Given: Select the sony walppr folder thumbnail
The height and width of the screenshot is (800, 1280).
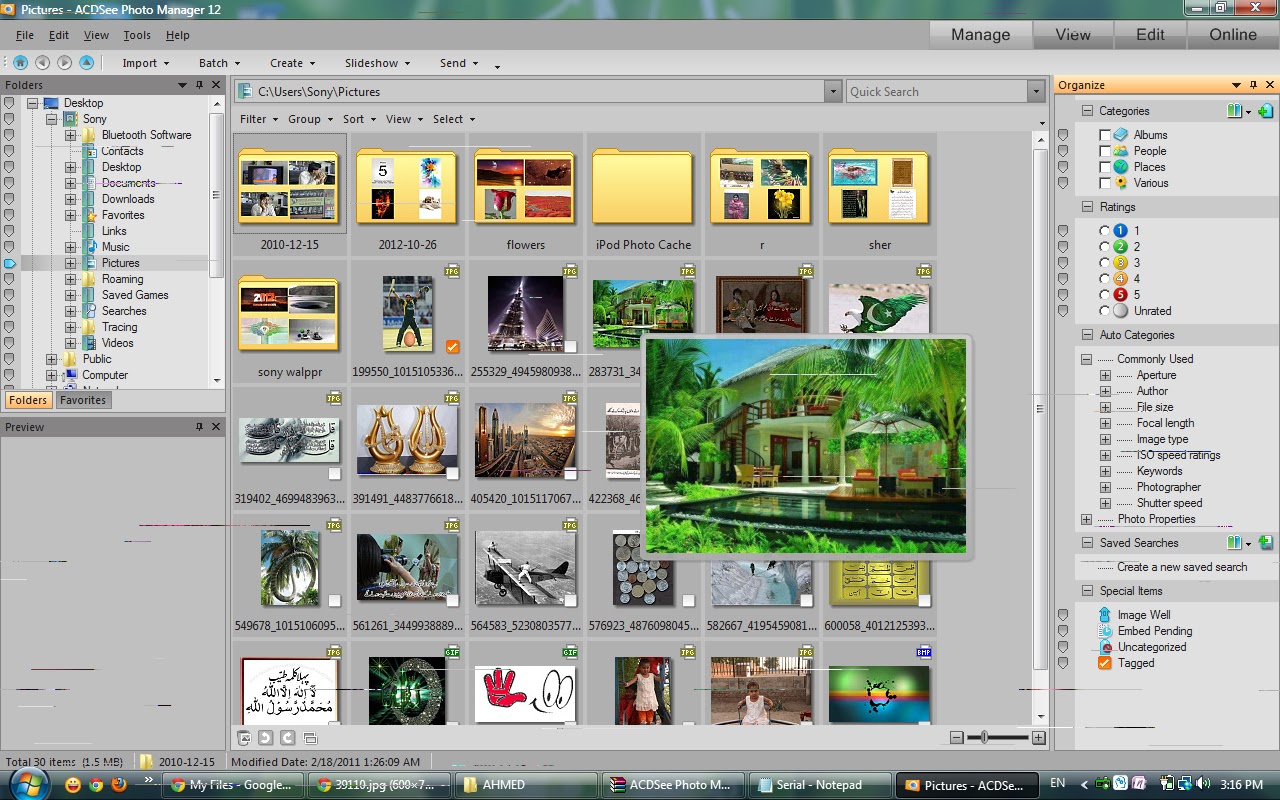Looking at the screenshot, I should point(290,322).
